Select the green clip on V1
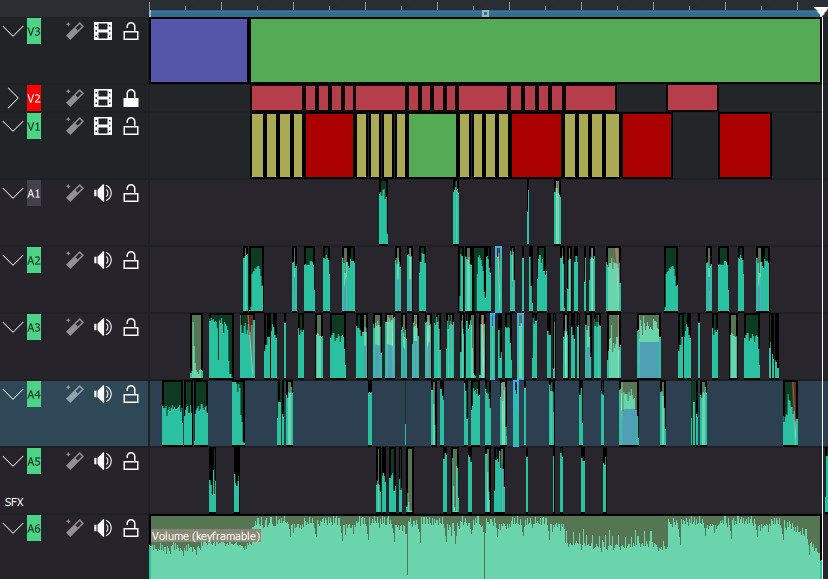The width and height of the screenshot is (828, 579). 432,145
